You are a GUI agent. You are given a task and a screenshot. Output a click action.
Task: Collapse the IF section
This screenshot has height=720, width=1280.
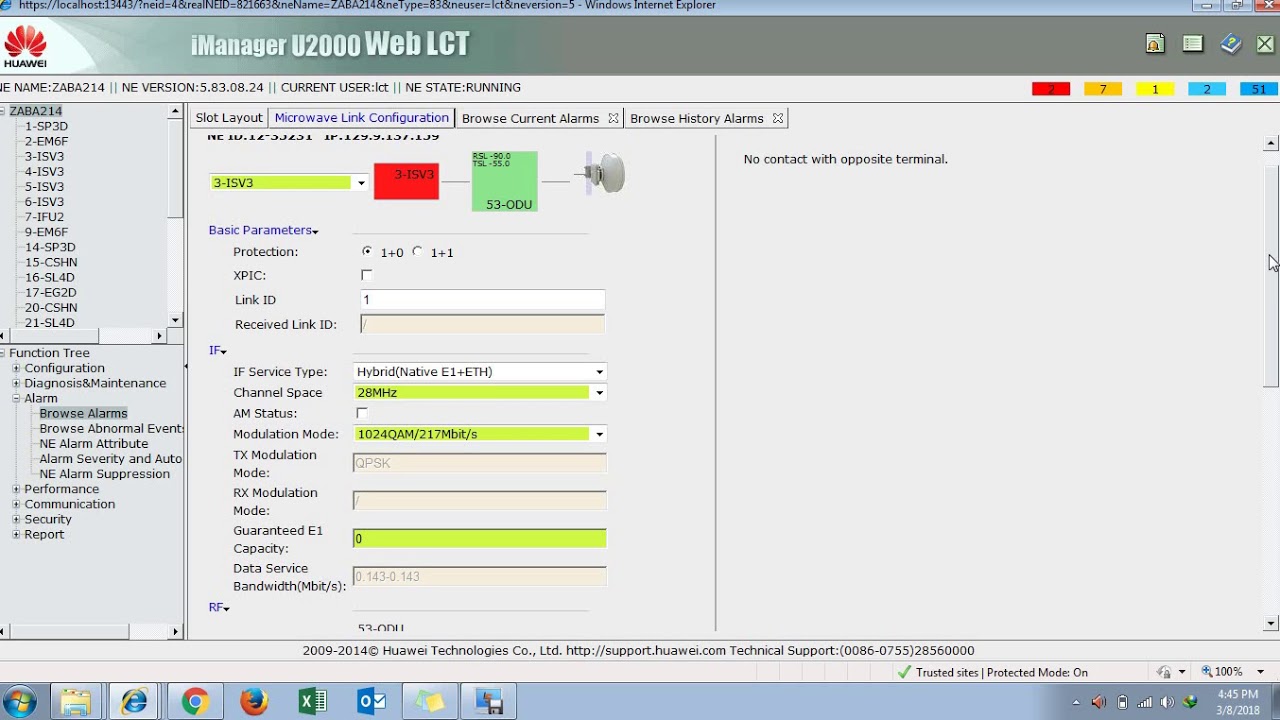pos(218,351)
